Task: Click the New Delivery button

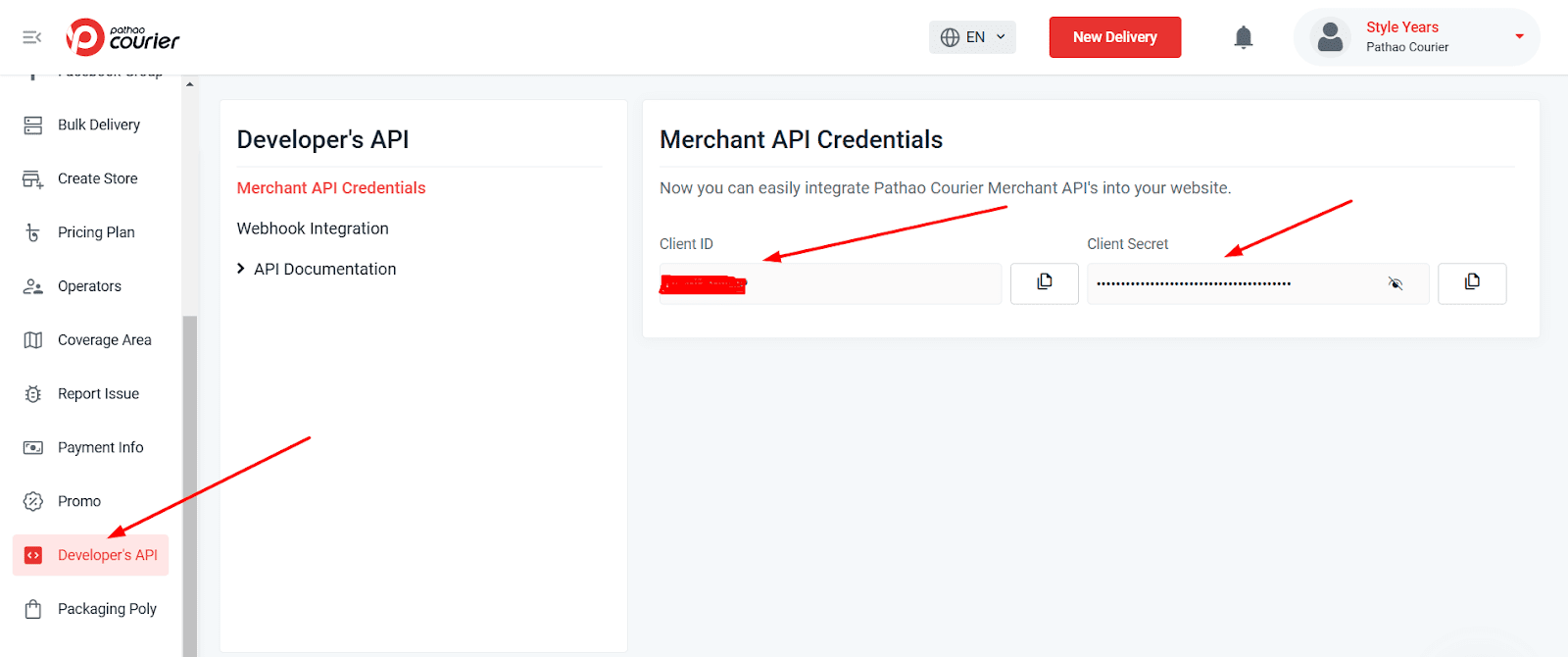Action: click(x=1115, y=37)
